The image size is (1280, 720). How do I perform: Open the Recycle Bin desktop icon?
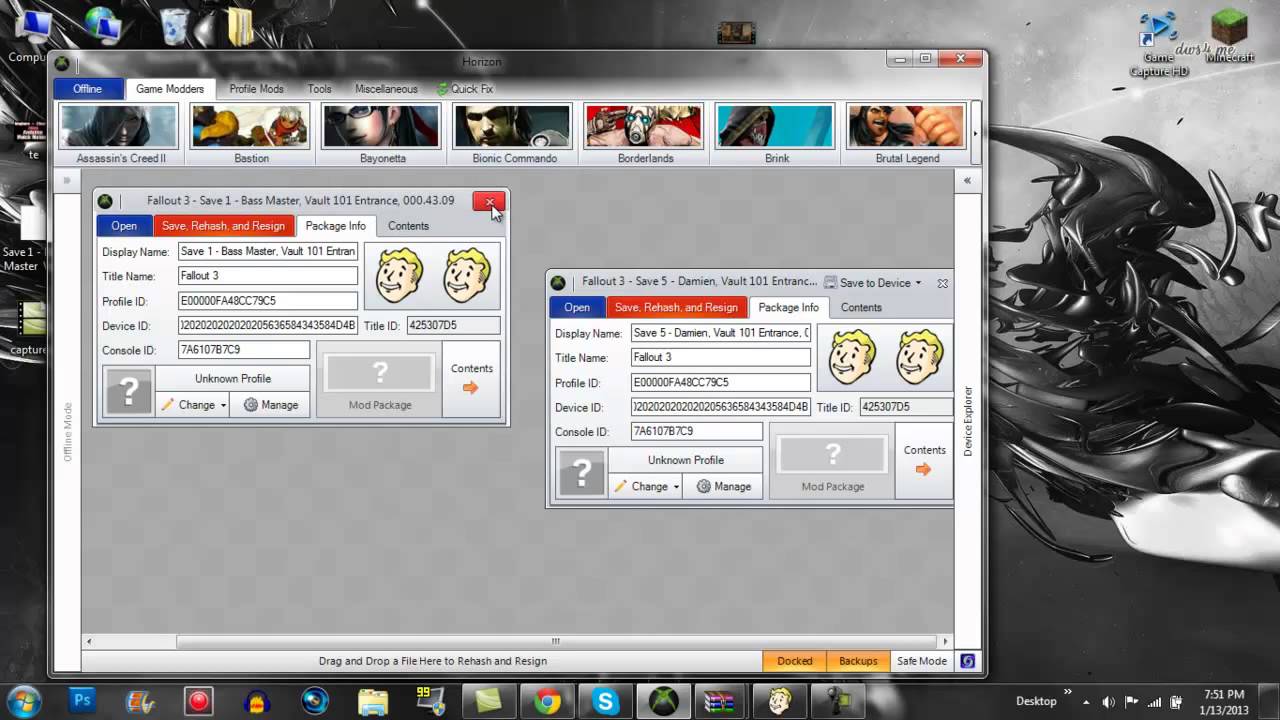coord(174,27)
